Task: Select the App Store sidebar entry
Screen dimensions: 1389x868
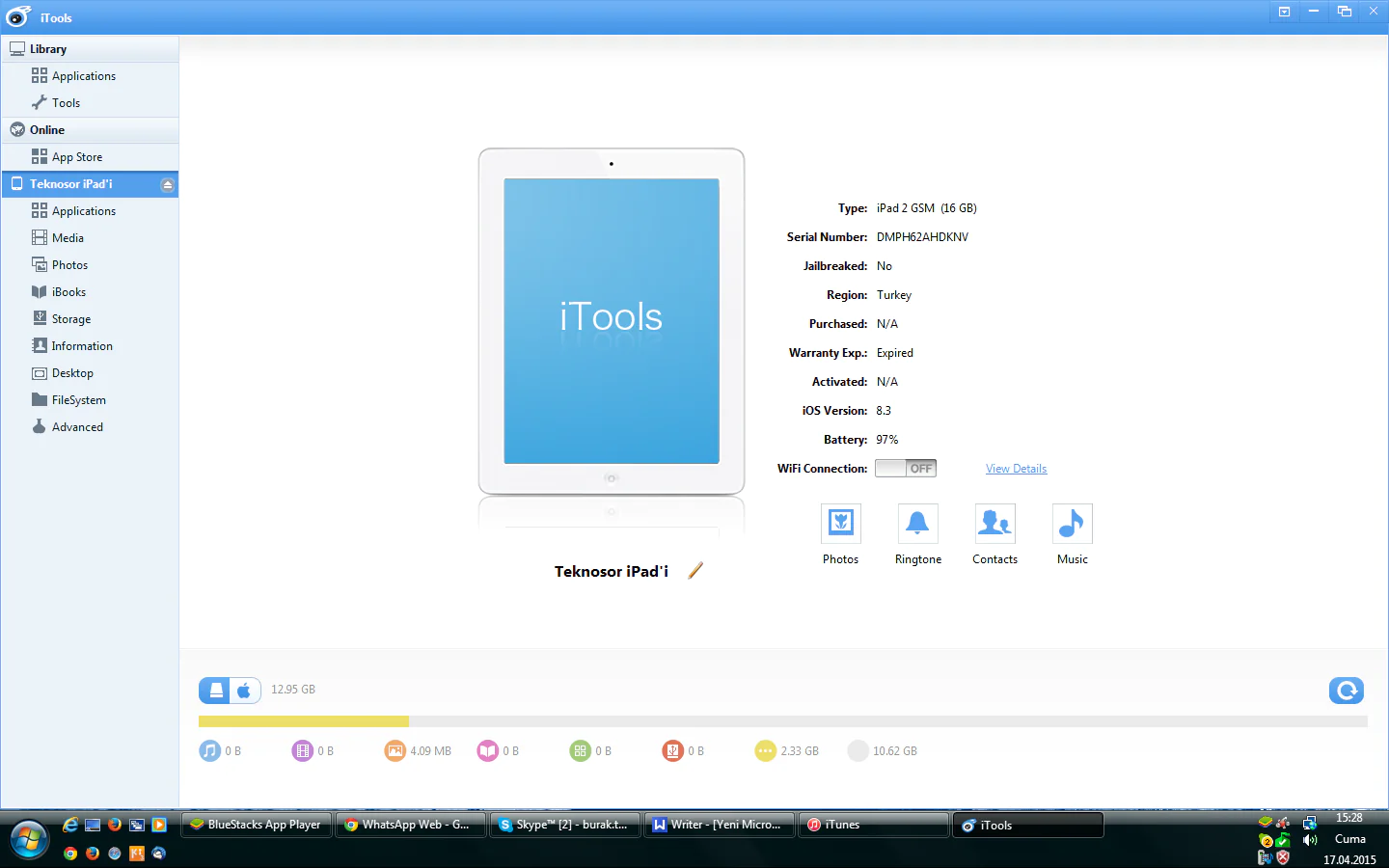Action: 78,156
